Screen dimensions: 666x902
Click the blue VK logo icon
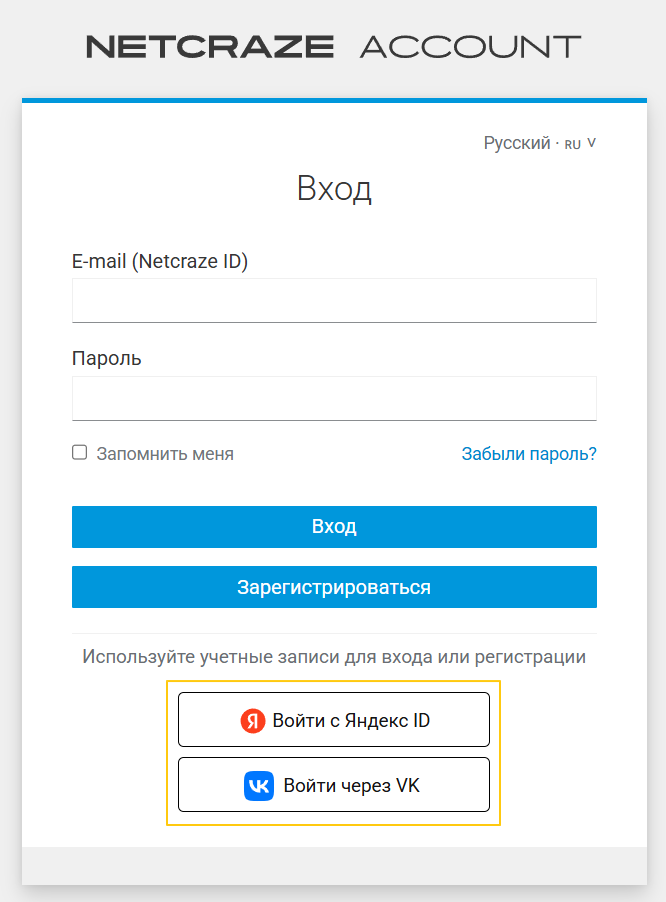[258, 785]
